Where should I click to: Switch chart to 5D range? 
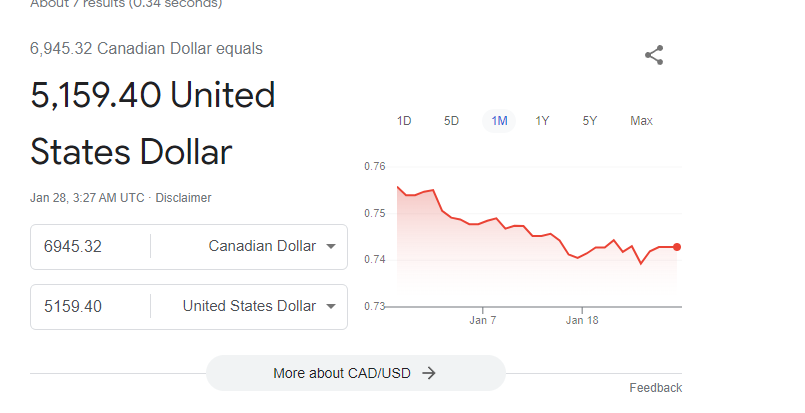click(x=451, y=121)
